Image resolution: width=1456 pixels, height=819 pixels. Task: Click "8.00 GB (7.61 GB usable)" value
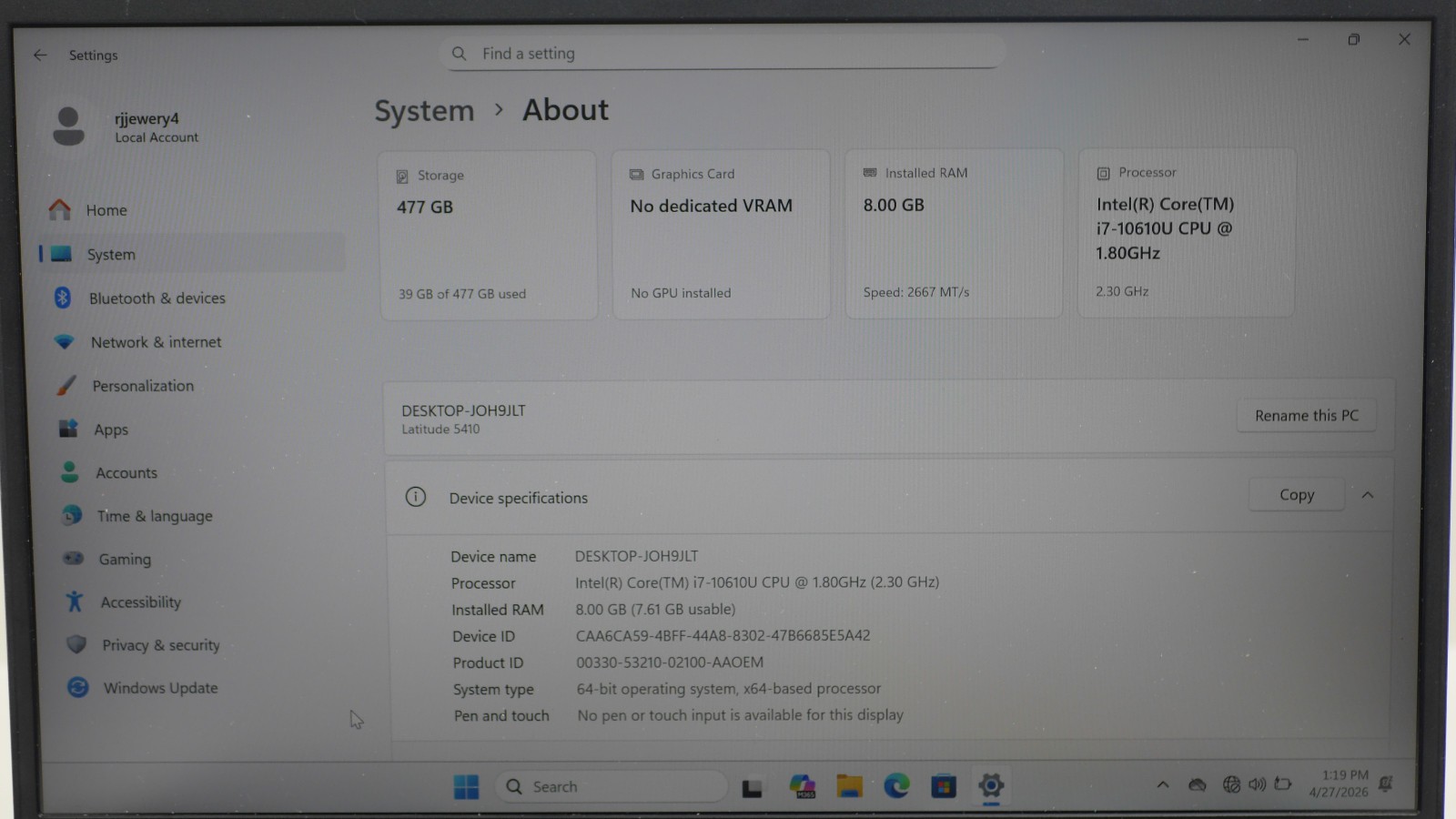pyautogui.click(x=655, y=609)
